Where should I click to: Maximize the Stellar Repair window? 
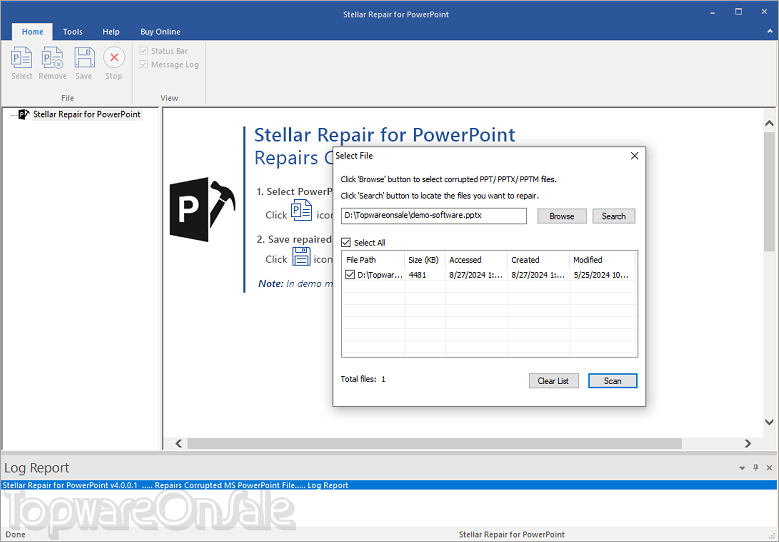coord(739,12)
